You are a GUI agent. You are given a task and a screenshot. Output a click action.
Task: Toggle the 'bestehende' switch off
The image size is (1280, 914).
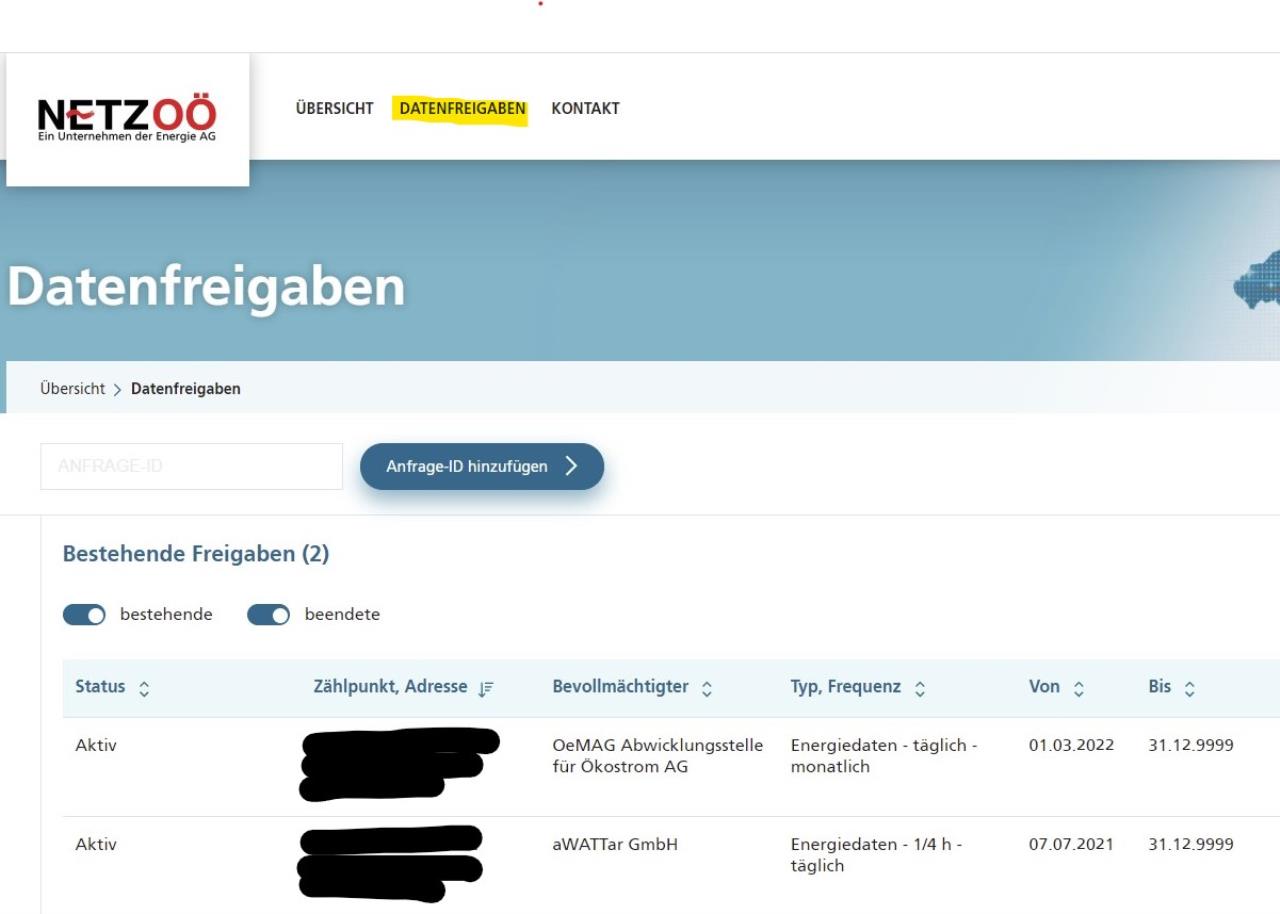84,615
